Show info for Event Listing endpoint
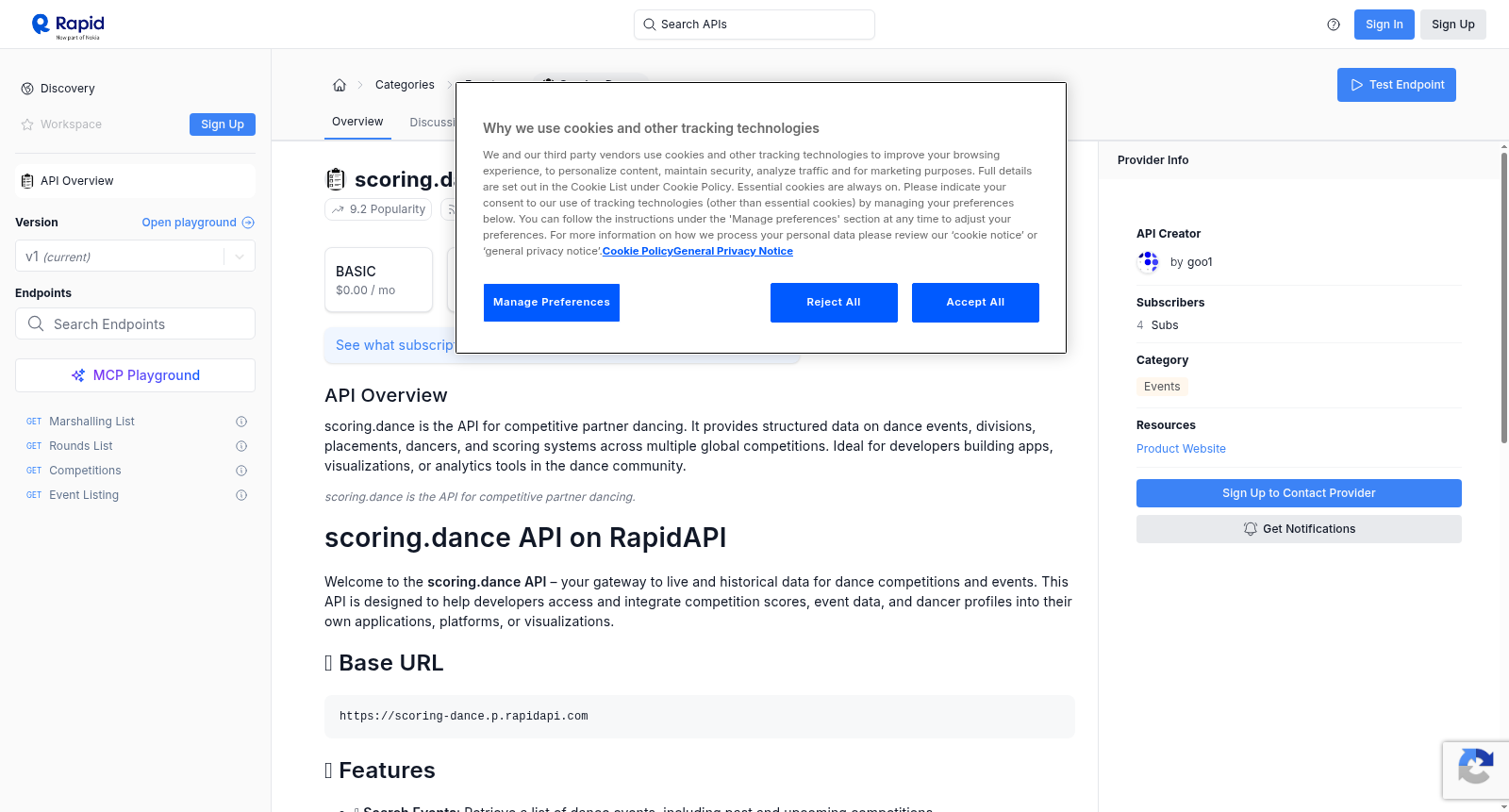Screen dimensions: 1509x812 click(241, 495)
